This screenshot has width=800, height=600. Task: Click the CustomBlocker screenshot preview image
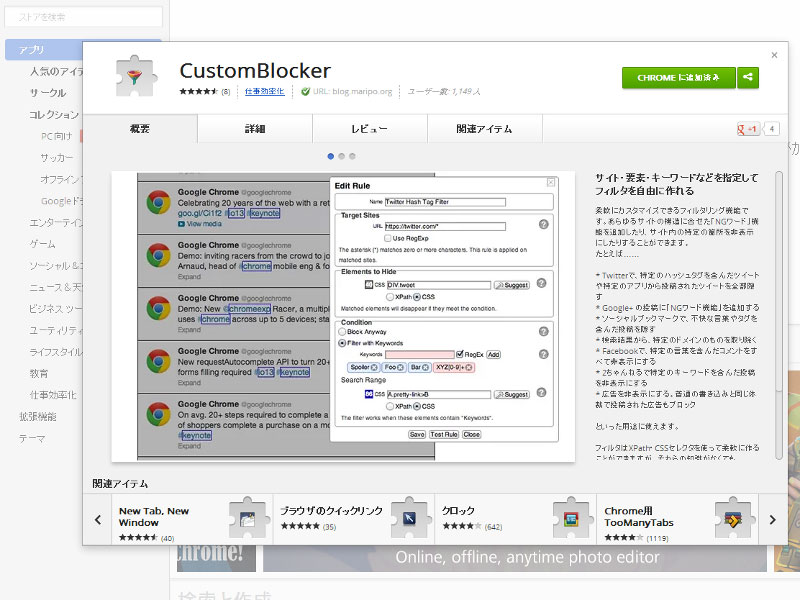(343, 317)
